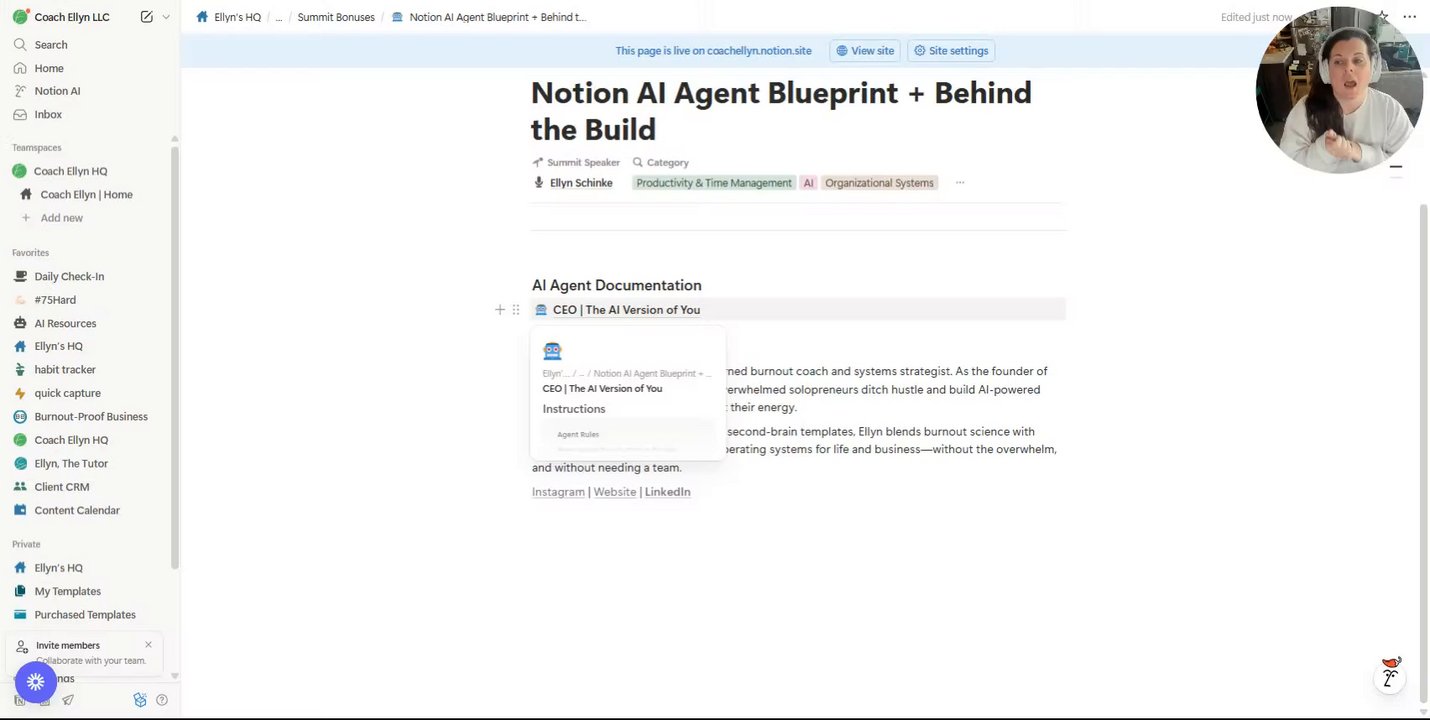Viewport: 1430px width, 720px height.
Task: Open the LinkedIn link
Action: (x=668, y=492)
